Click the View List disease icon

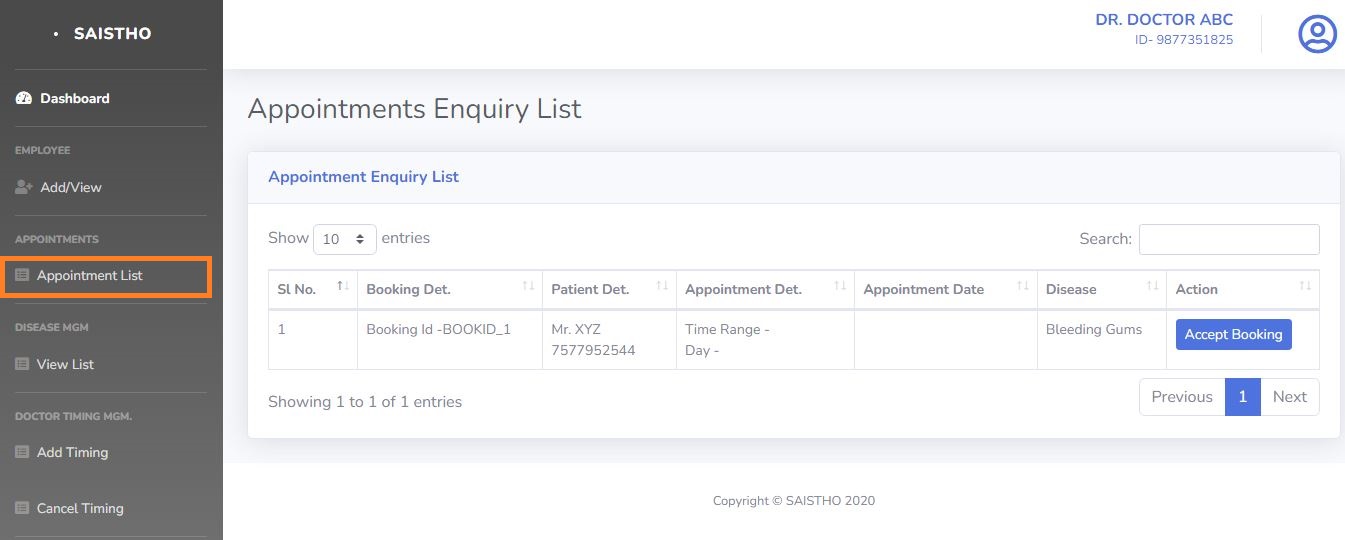coord(22,364)
